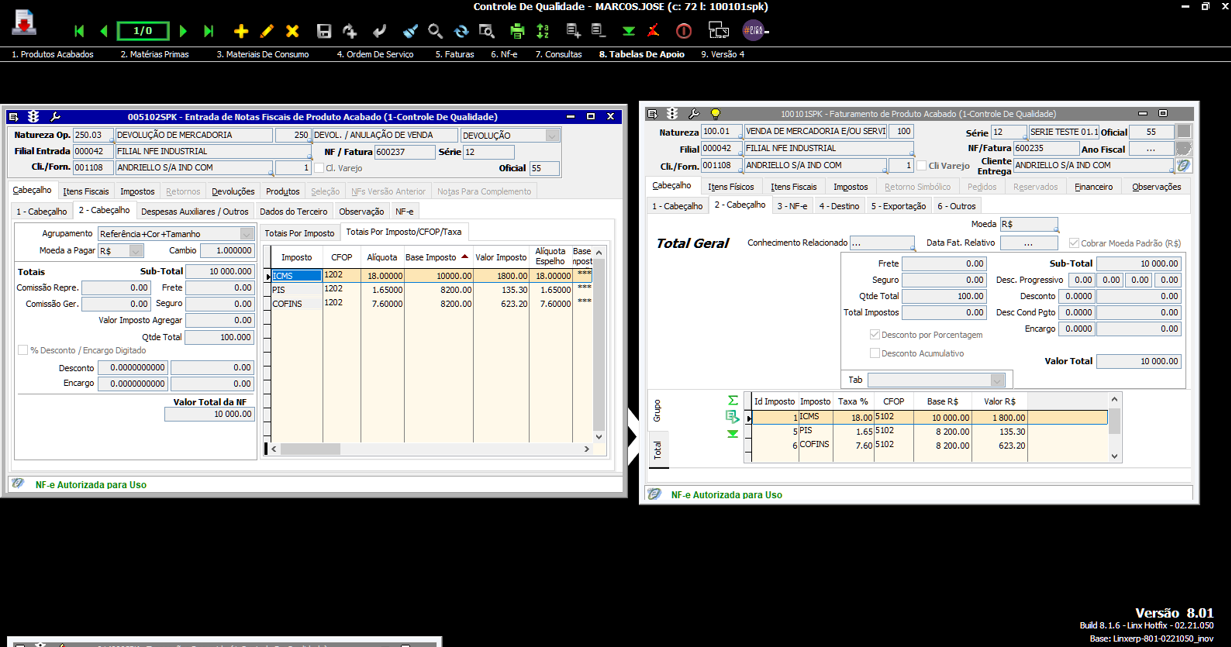Edit record with yellow pencil icon
The width and height of the screenshot is (1231, 647).
click(x=266, y=31)
